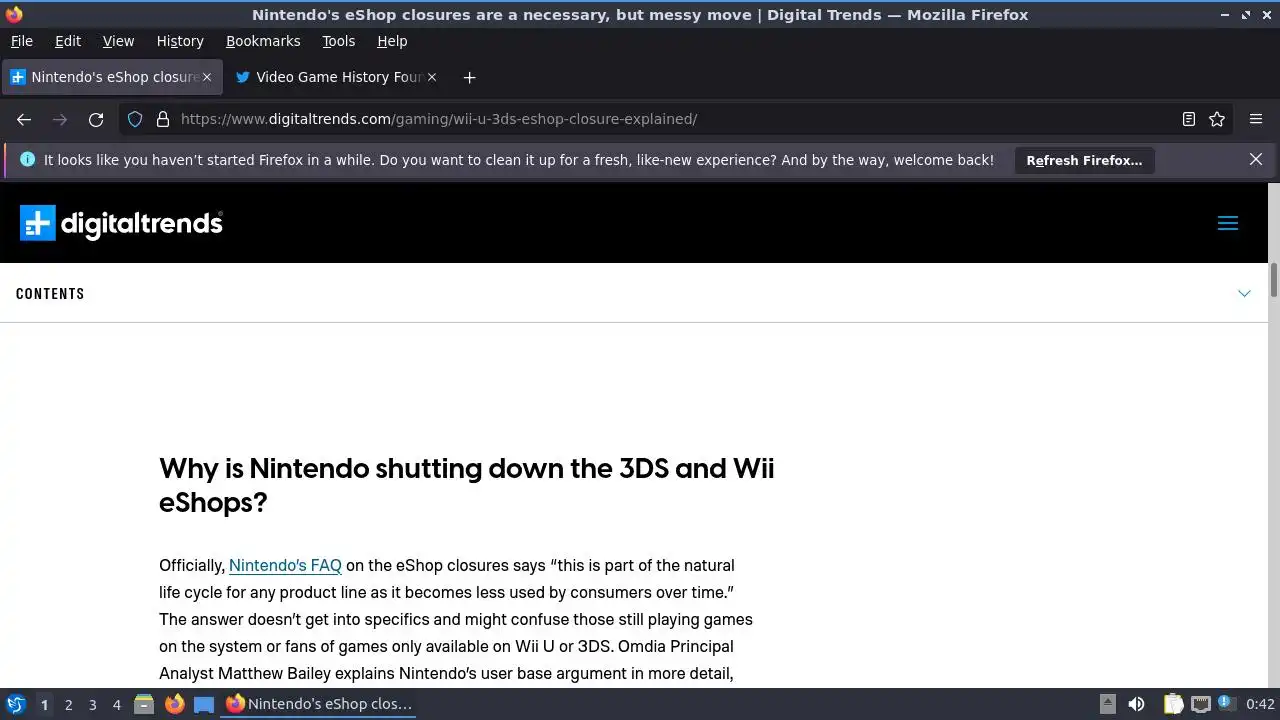Click the Firefox icon in title bar
This screenshot has width=1280, height=720.
(x=14, y=14)
